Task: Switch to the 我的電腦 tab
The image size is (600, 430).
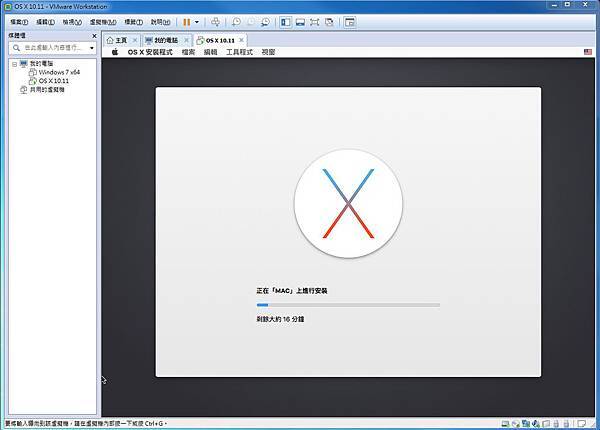Action: (166, 40)
